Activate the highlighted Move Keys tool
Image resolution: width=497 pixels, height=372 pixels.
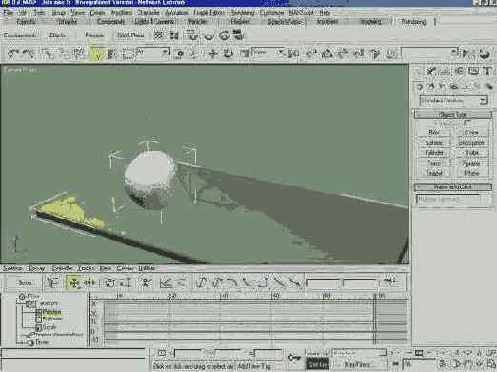click(x=74, y=283)
